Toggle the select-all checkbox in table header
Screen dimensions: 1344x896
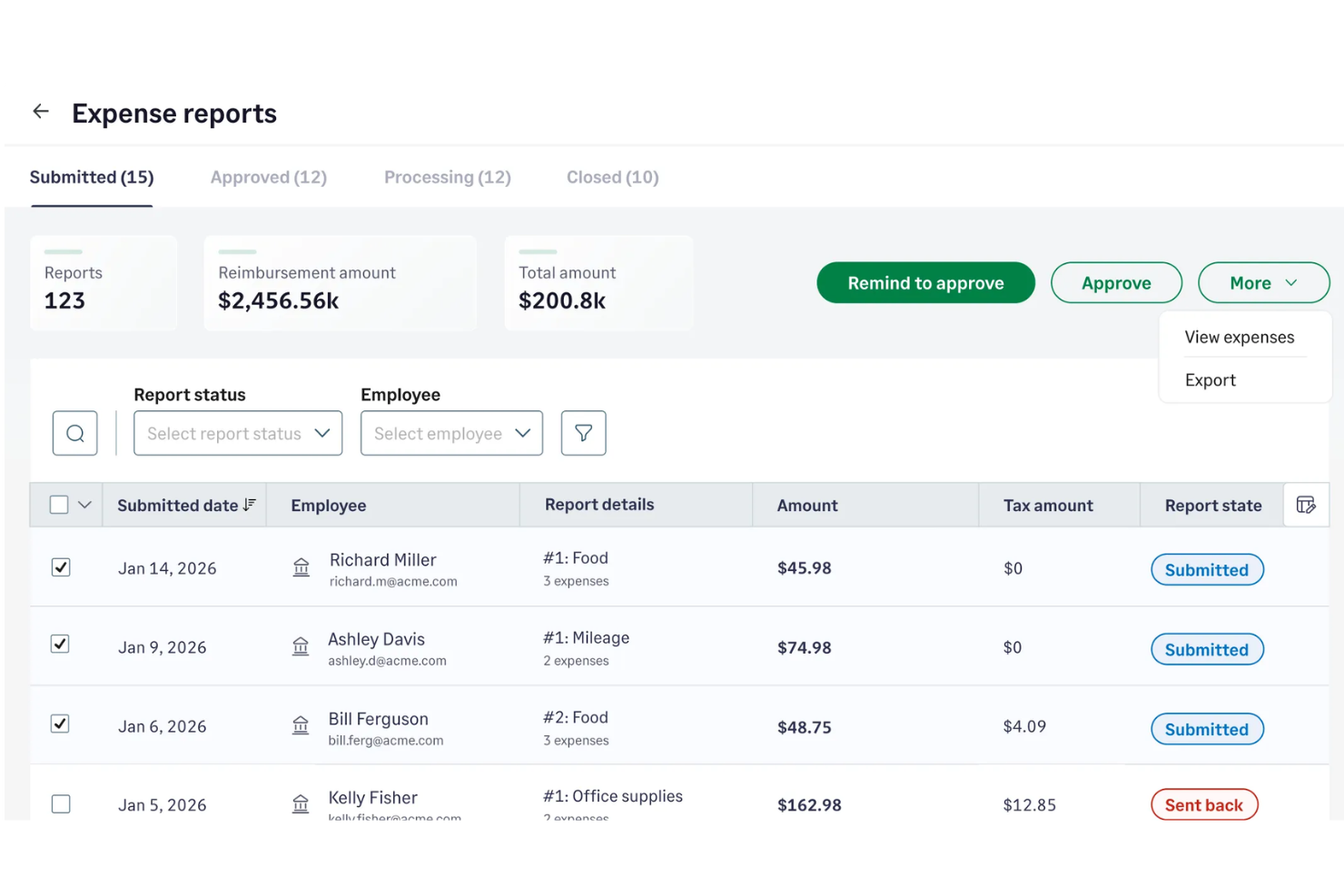(58, 504)
